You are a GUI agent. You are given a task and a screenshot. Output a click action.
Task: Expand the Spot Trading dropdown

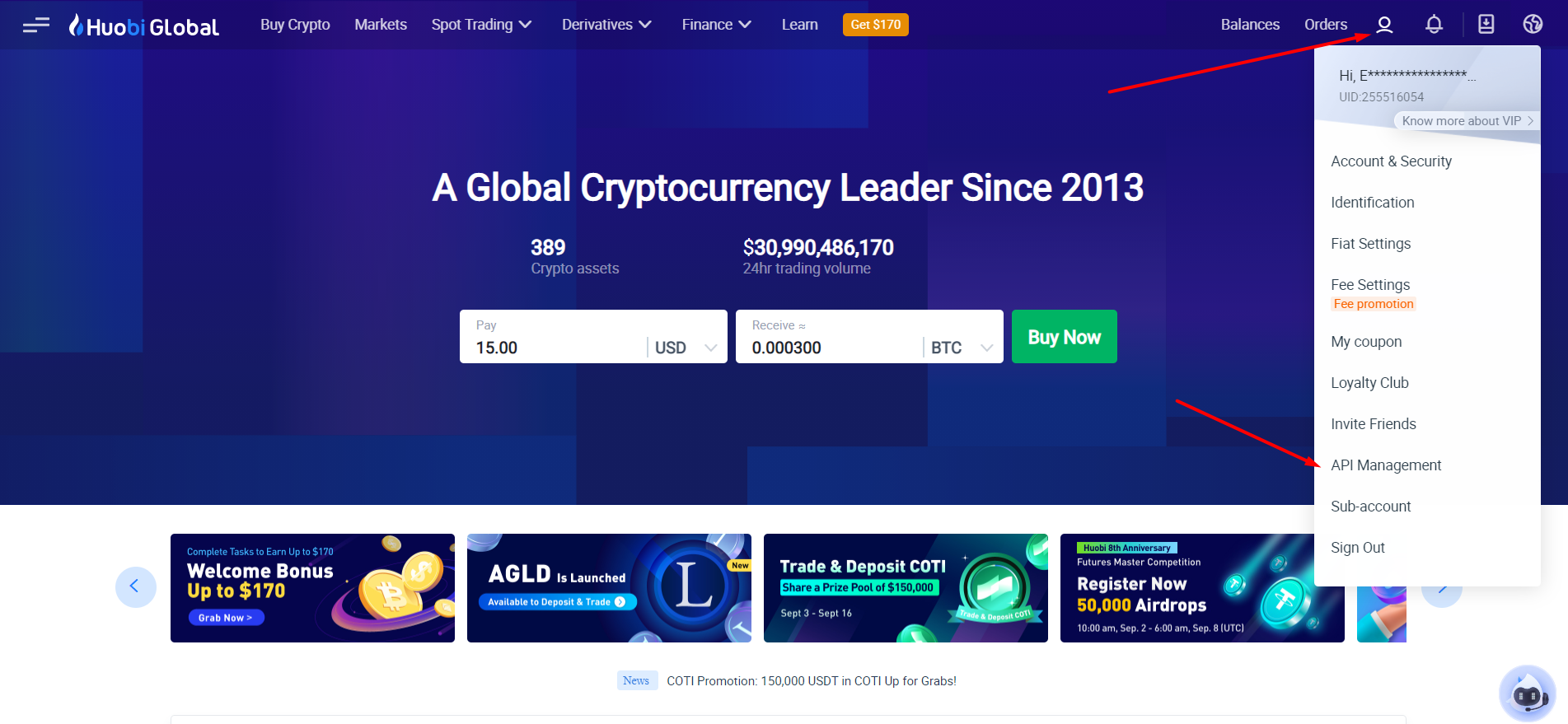pos(481,25)
